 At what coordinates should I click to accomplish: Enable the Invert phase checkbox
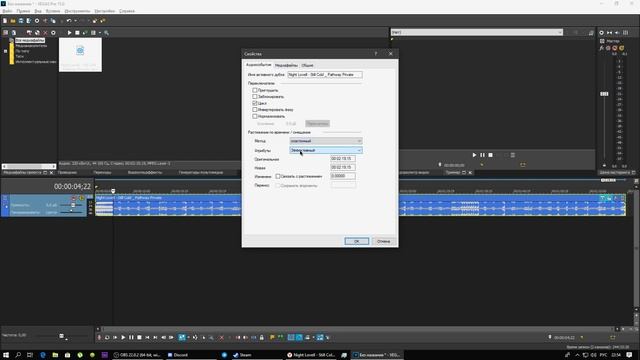pyautogui.click(x=255, y=110)
